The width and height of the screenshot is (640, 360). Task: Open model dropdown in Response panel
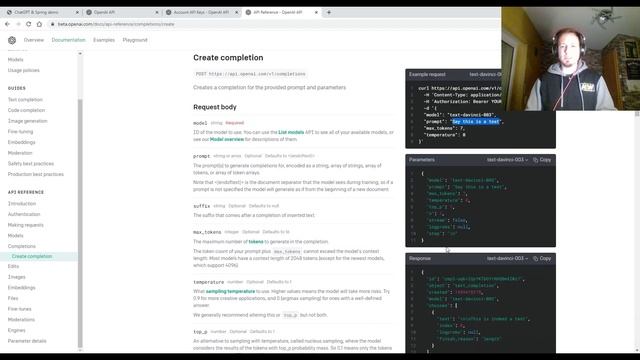click(507, 259)
